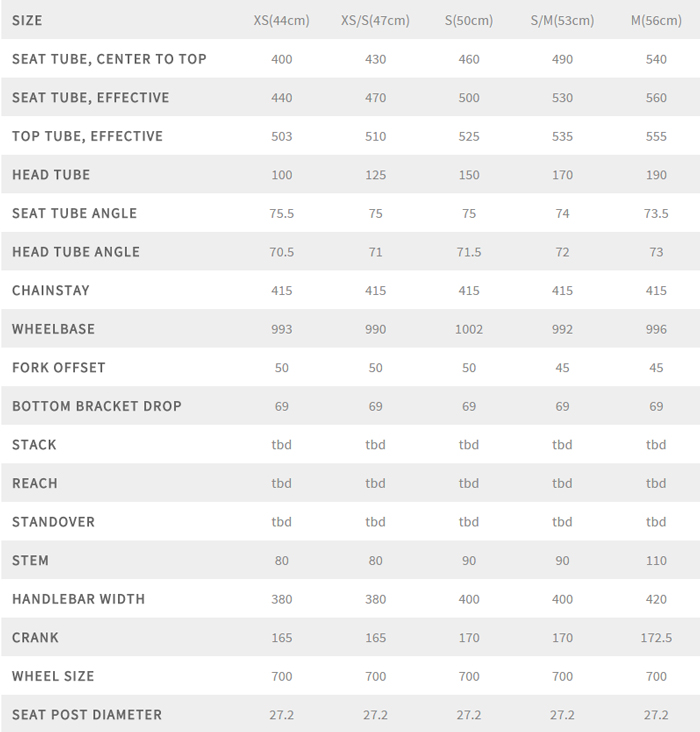Select the XS/S(47cm) column header
700x732 pixels.
(375, 21)
